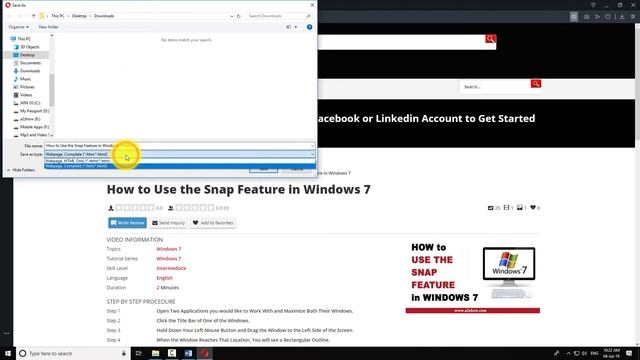Show hidden system tray icons
Viewport: 640px width, 360px height.
coord(568,353)
